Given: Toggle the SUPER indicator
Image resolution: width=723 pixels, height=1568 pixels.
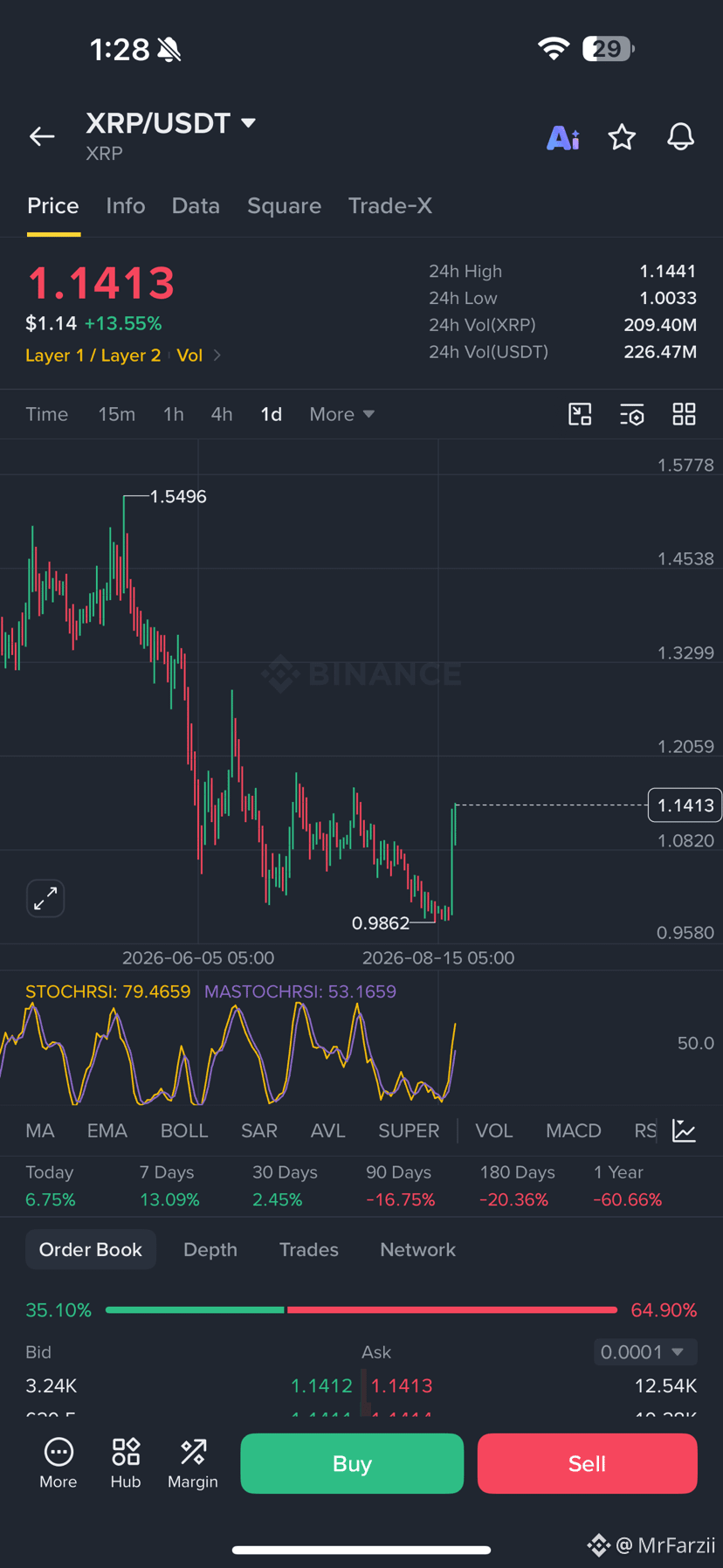Looking at the screenshot, I should click(x=409, y=1130).
